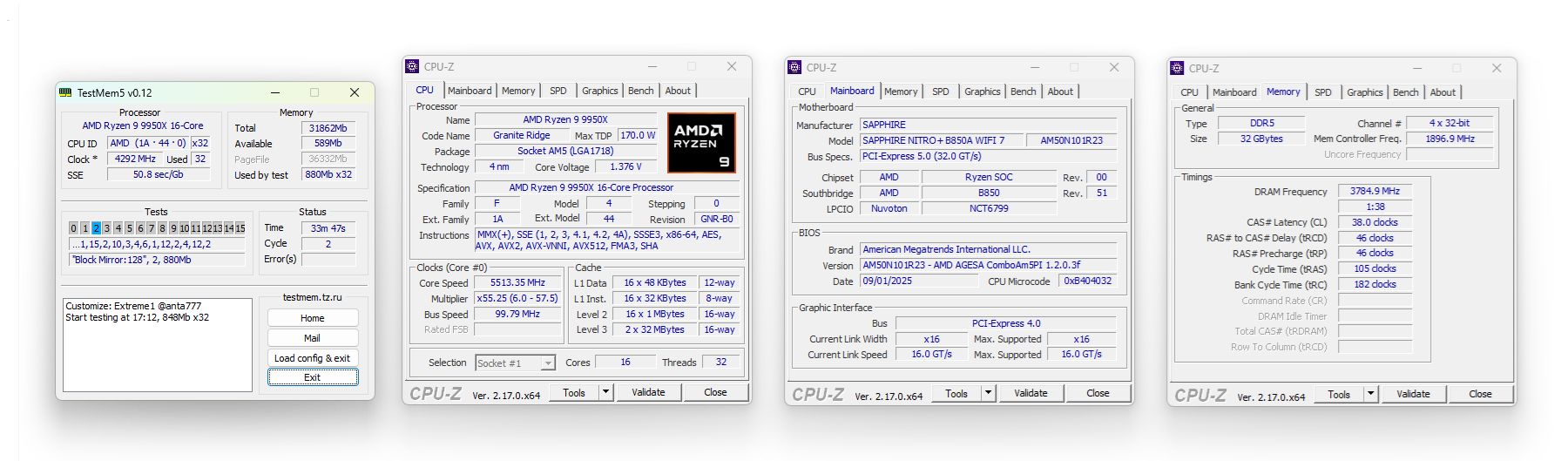Click Bus Speed value 99.79 MHz
The height and width of the screenshot is (461, 1568).
(518, 314)
